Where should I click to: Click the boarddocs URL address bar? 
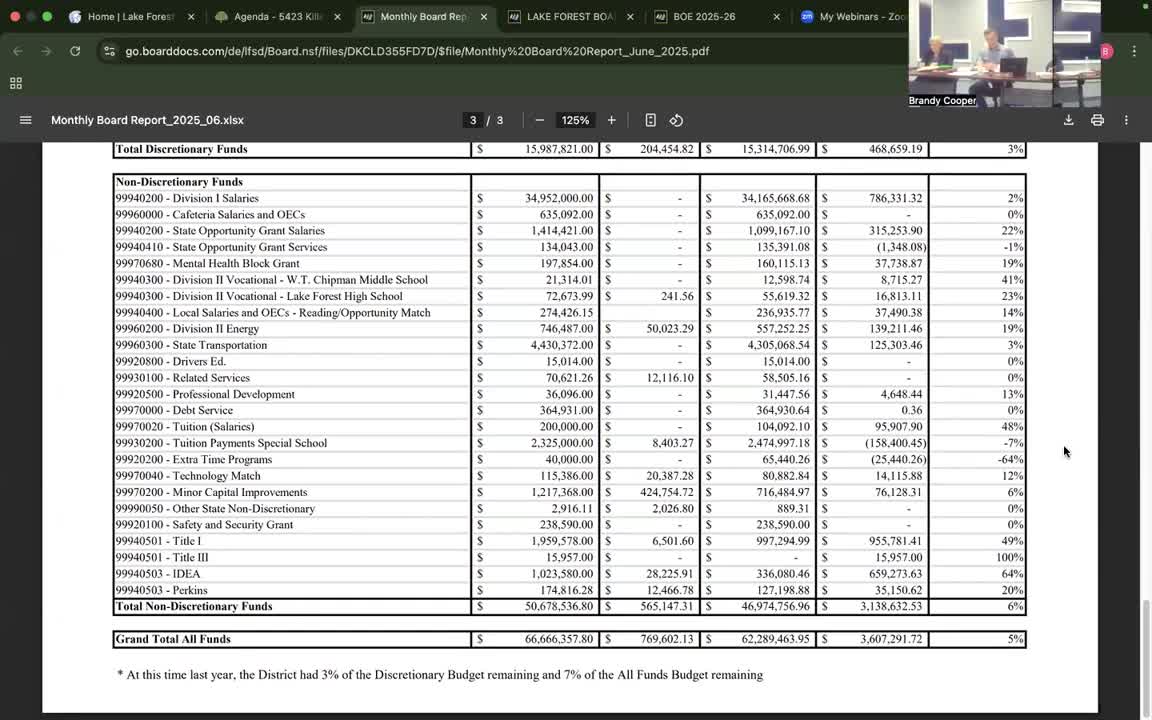pos(417,51)
